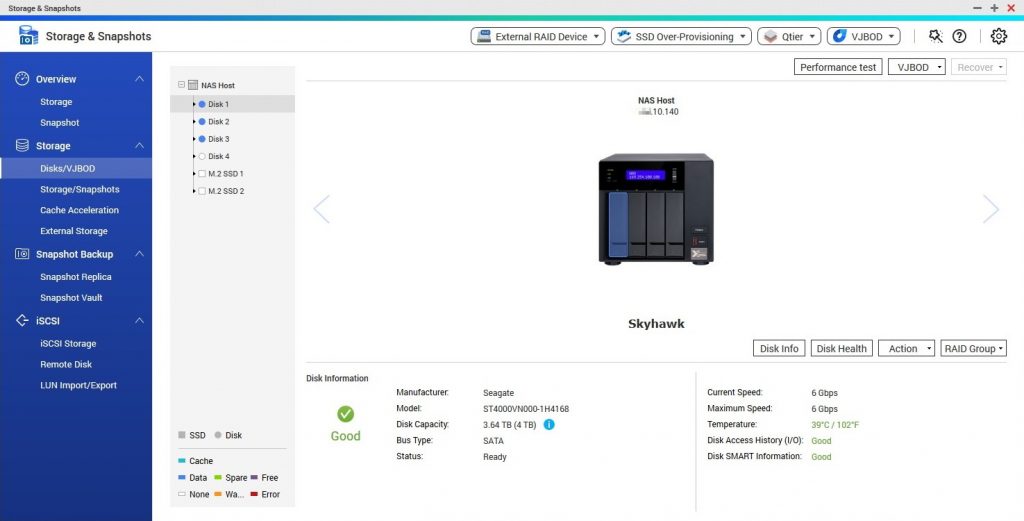Image resolution: width=1024 pixels, height=521 pixels.
Task: Click the Storage & Snapshots app logo icon
Action: [x=28, y=35]
